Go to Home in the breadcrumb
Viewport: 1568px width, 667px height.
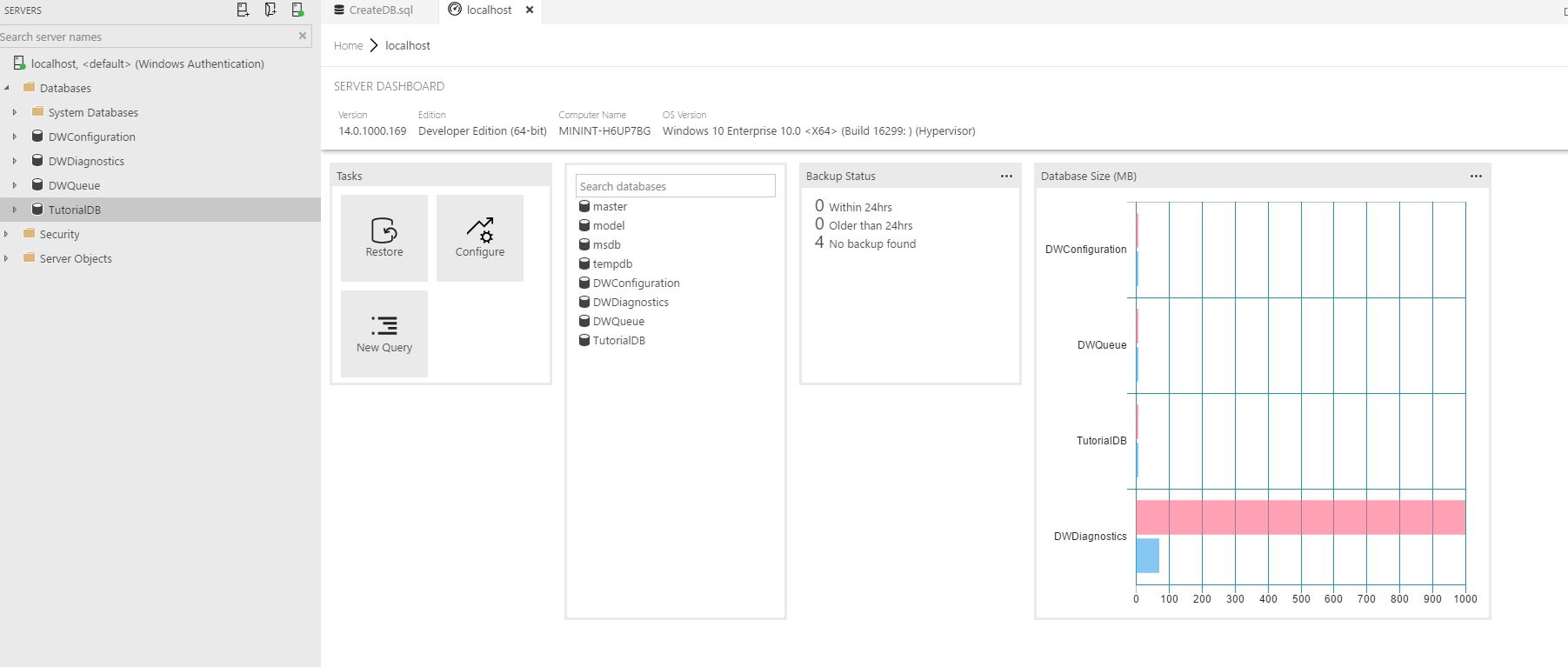[x=348, y=45]
